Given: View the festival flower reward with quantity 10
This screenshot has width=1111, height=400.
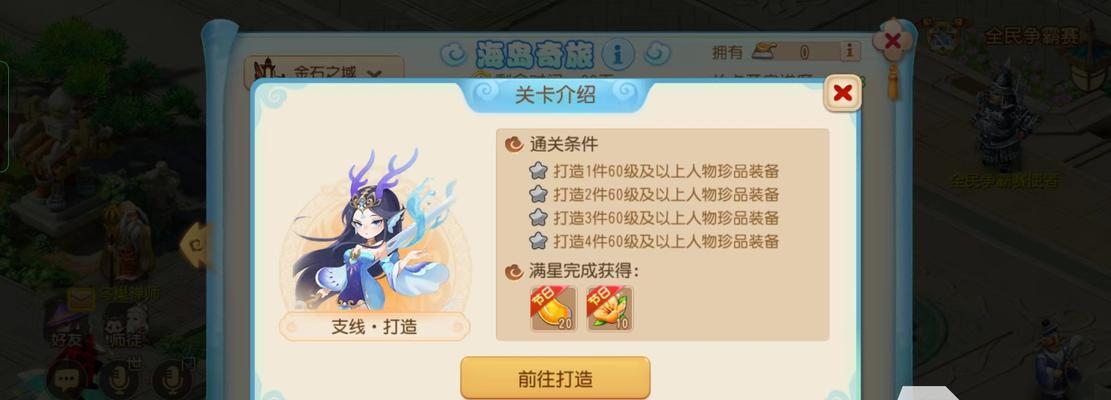Looking at the screenshot, I should pos(610,309).
